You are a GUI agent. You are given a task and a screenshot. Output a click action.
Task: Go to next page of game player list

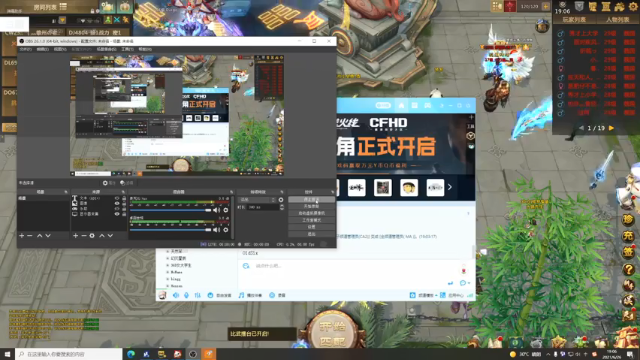[611, 128]
